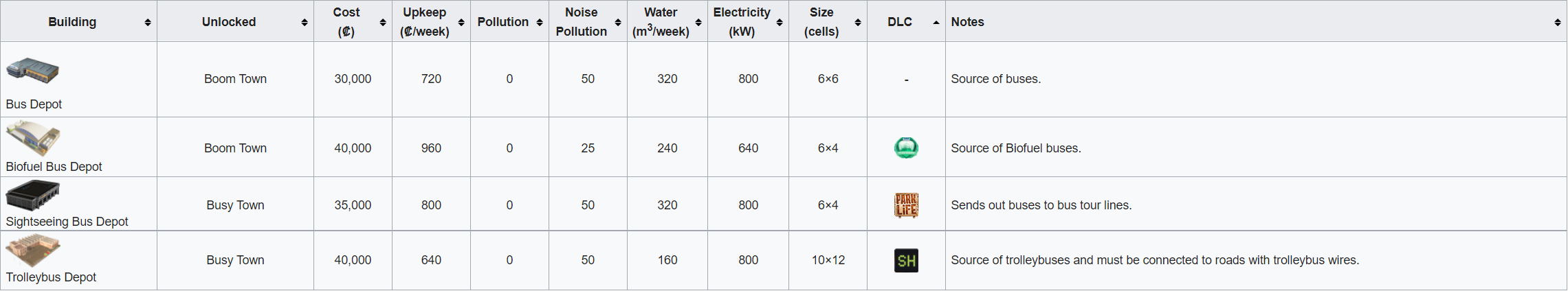Image resolution: width=1568 pixels, height=291 pixels.
Task: Click the Trolleybus Depot building image
Action: (x=32, y=251)
